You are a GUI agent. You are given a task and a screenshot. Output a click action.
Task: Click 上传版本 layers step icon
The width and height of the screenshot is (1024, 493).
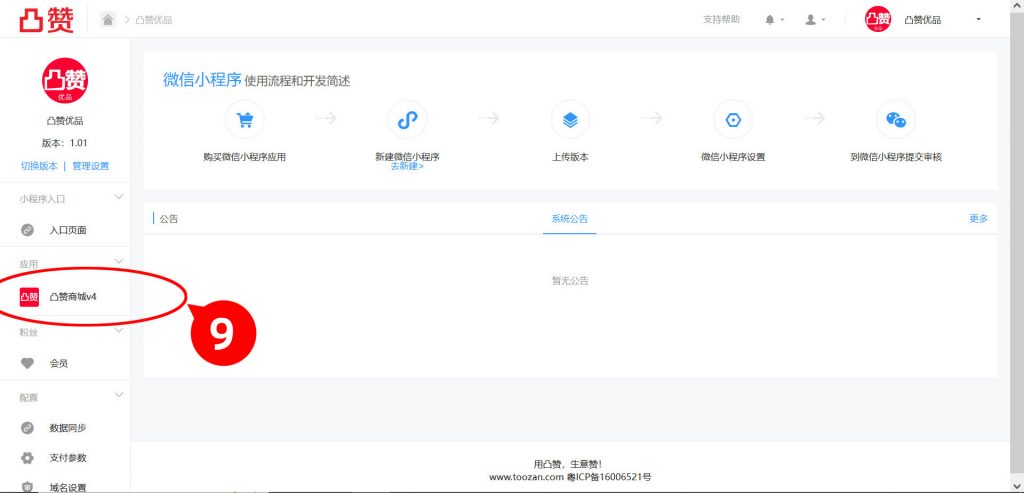(x=570, y=119)
